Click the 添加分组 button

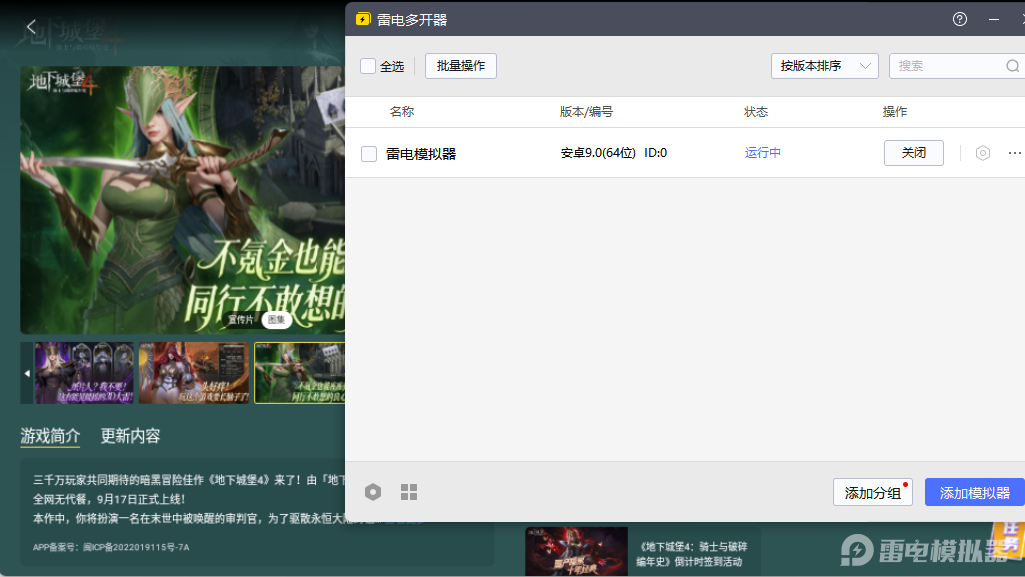pyautogui.click(x=872, y=492)
